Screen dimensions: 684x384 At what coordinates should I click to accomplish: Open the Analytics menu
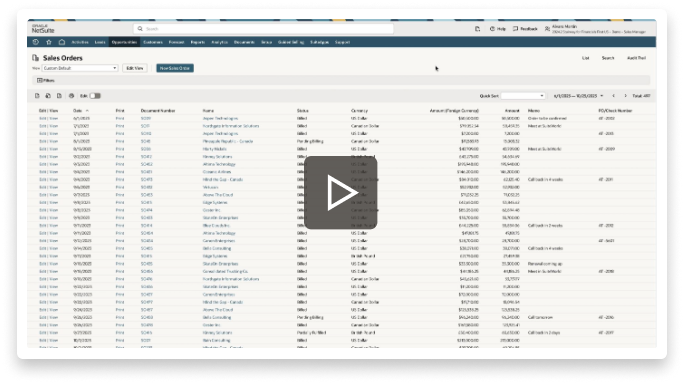pos(219,42)
